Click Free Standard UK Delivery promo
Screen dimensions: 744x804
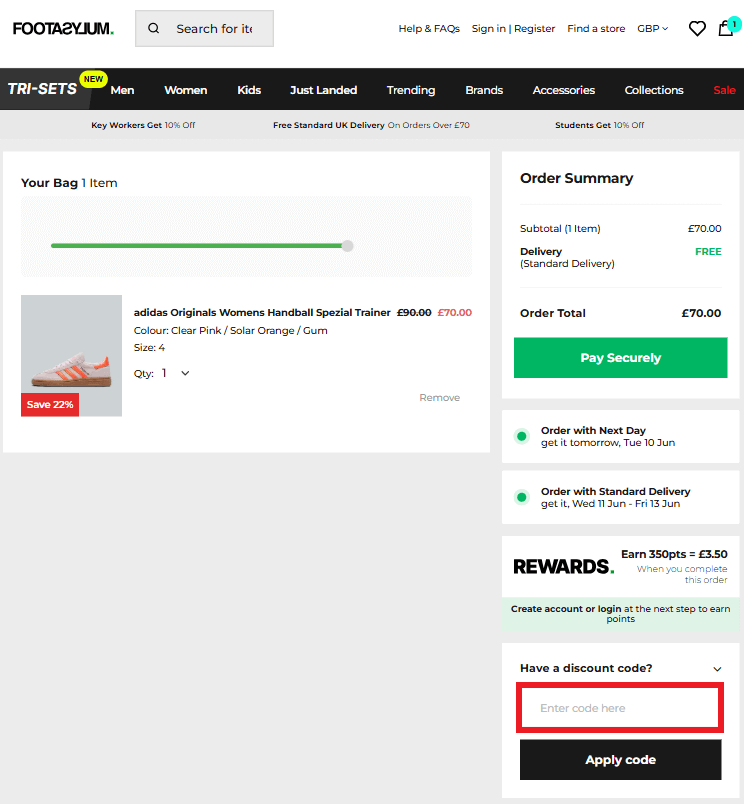click(x=371, y=125)
